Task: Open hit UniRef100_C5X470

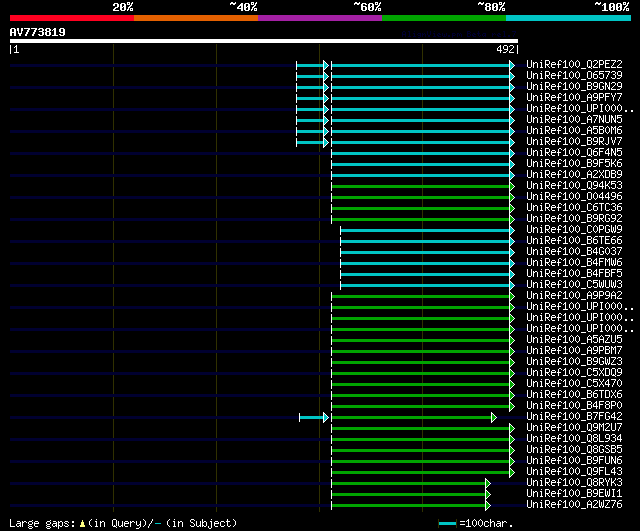Action: point(574,384)
